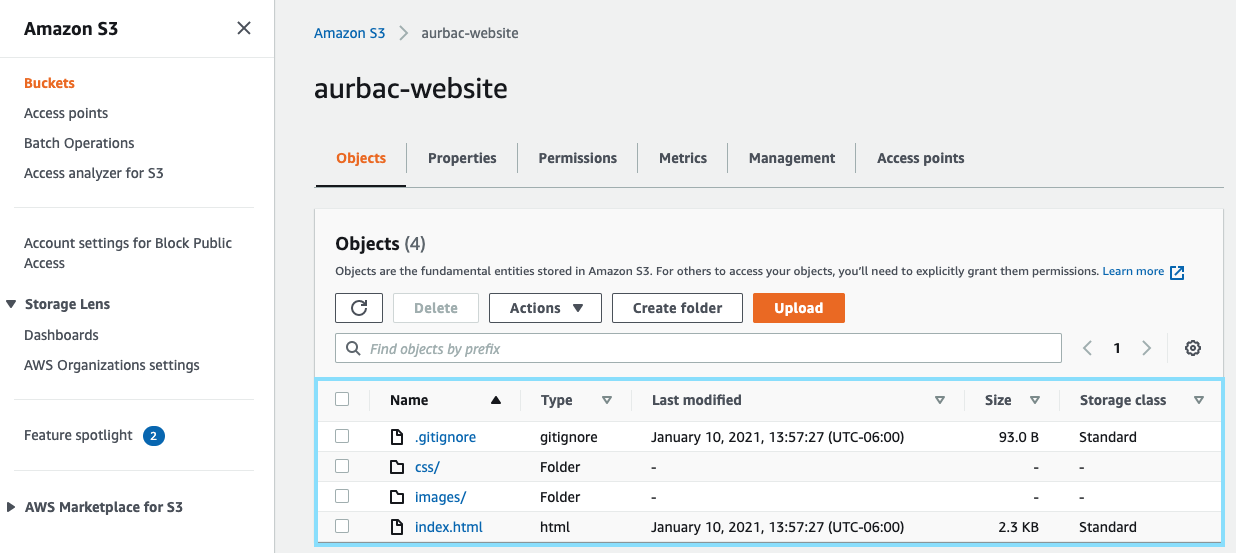Screen dimensions: 1236x553
Task: Open Amazon S3 breadcrumb link
Action: point(349,33)
